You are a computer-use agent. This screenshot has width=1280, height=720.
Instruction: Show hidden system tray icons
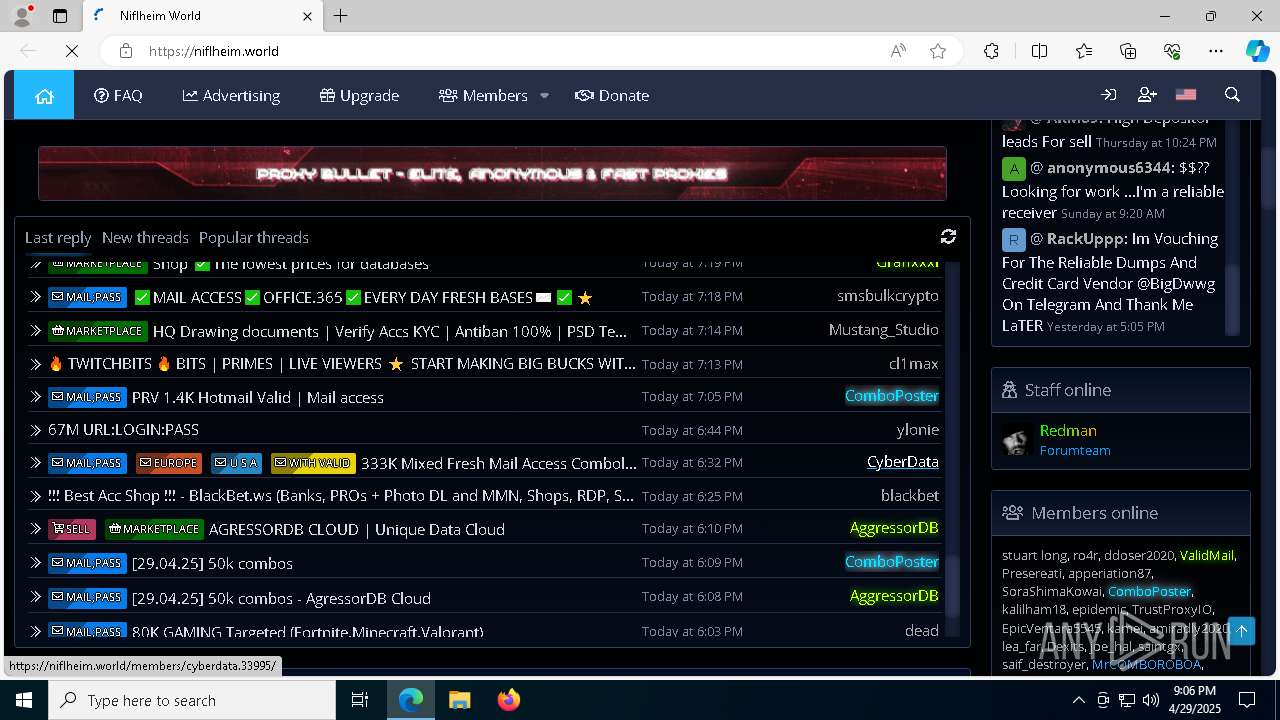click(1078, 700)
